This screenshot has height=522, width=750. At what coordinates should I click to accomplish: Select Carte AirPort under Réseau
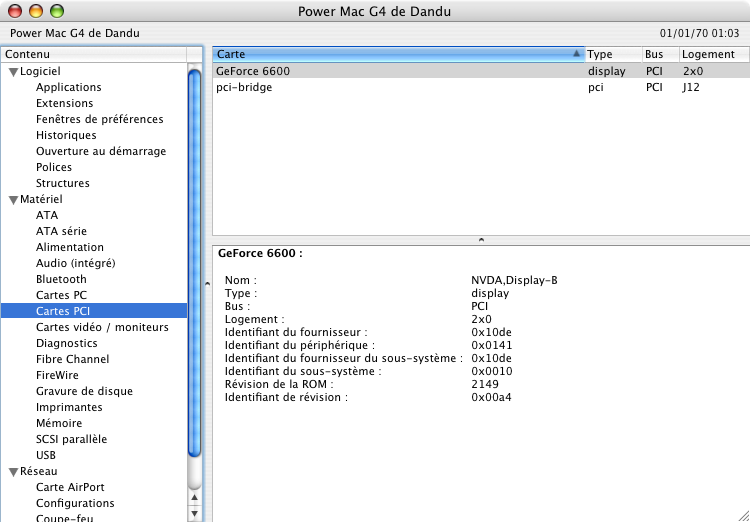(70, 487)
